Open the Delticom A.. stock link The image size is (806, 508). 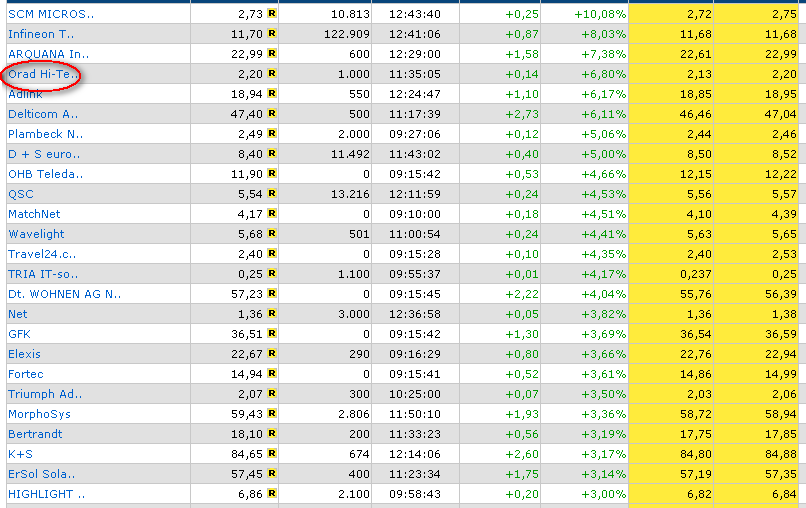(43, 114)
